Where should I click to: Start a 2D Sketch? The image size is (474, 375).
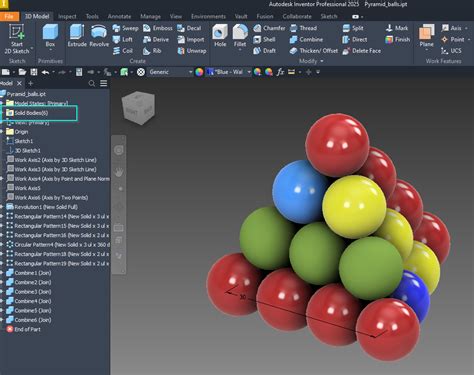[x=16, y=39]
